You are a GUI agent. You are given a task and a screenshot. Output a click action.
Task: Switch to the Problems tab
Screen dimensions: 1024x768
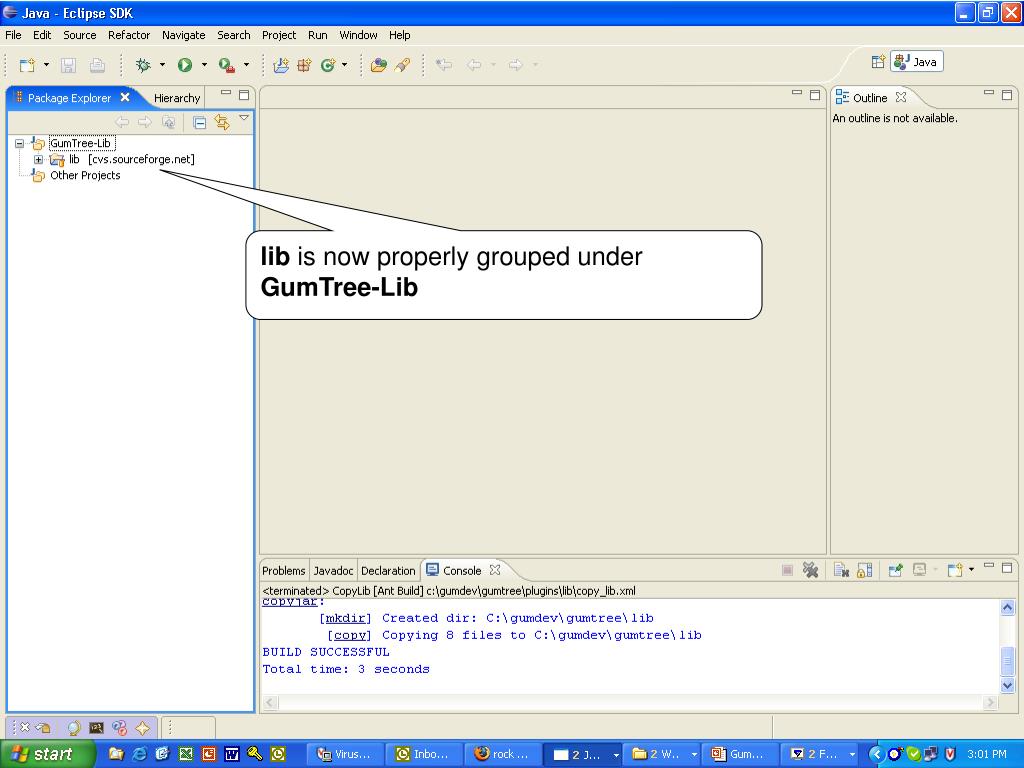283,571
